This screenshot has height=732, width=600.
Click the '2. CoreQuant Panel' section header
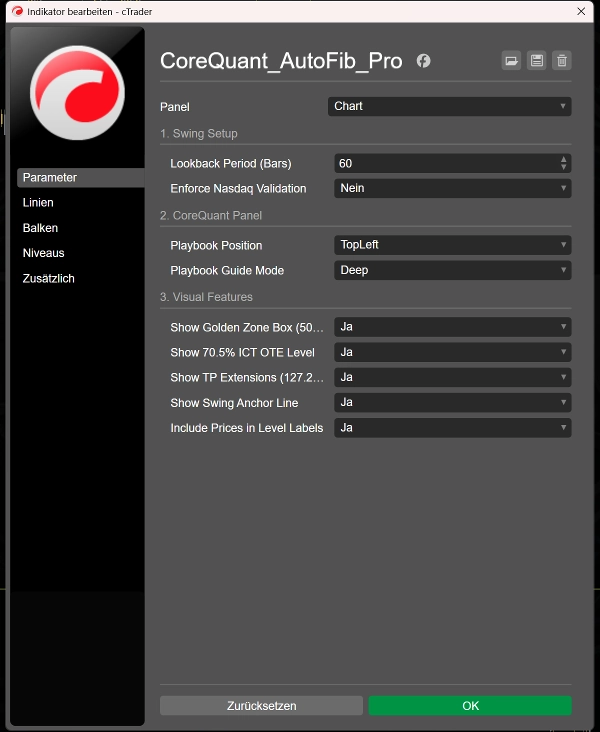211,216
